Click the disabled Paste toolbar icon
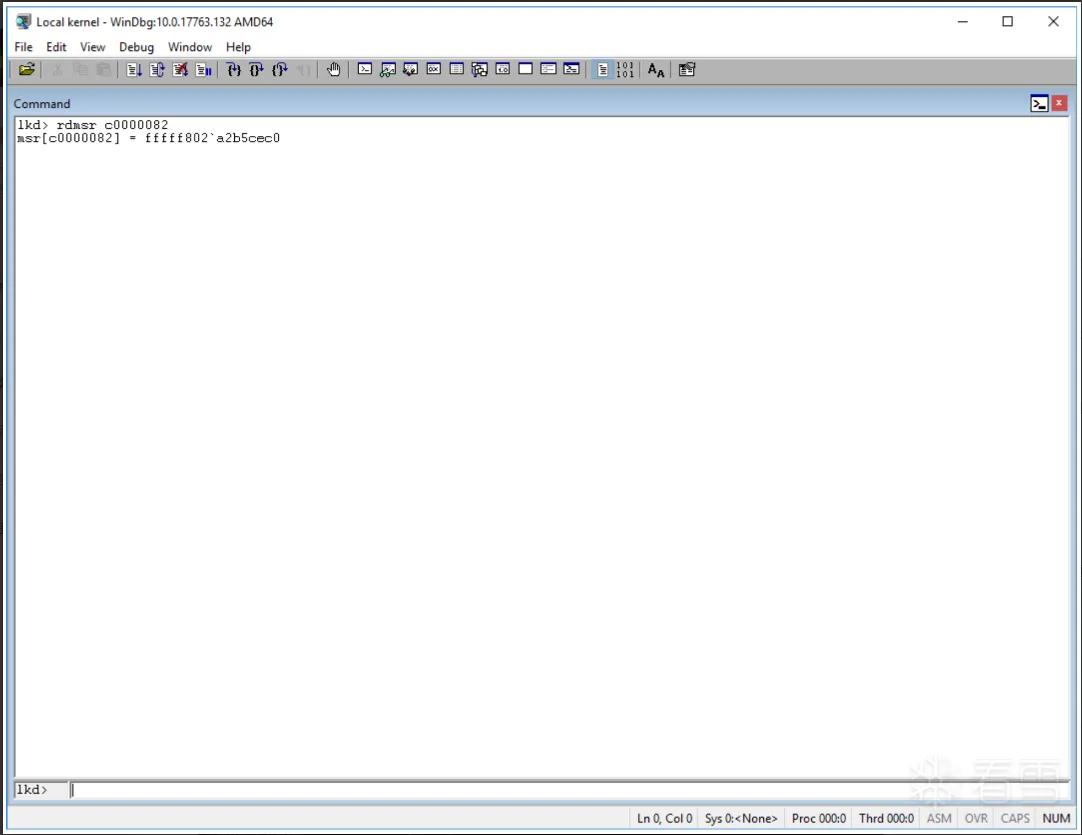Screen dimensions: 1082x835 pyautogui.click(x=104, y=70)
